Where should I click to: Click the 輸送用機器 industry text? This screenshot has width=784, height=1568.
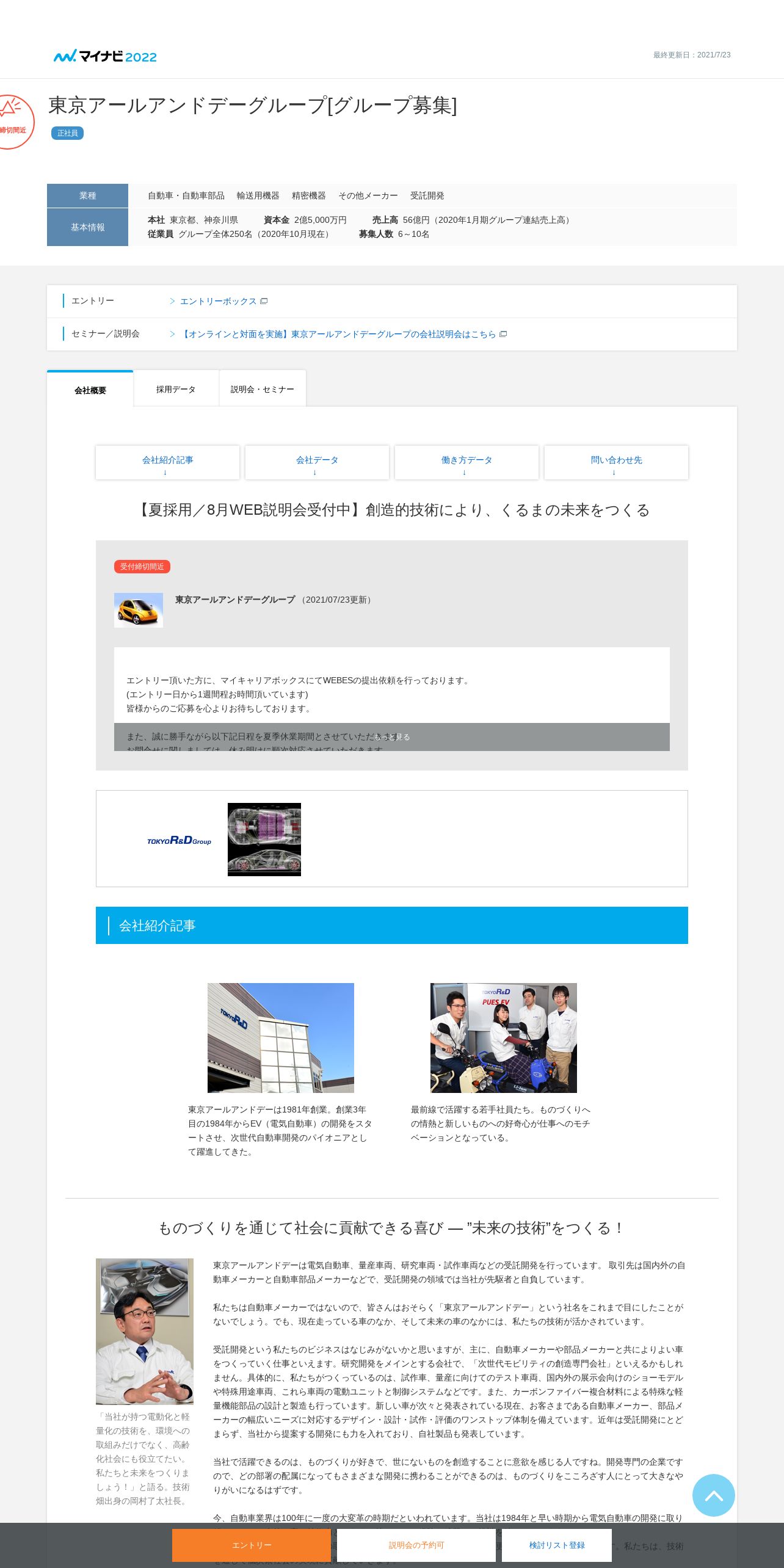tap(258, 195)
